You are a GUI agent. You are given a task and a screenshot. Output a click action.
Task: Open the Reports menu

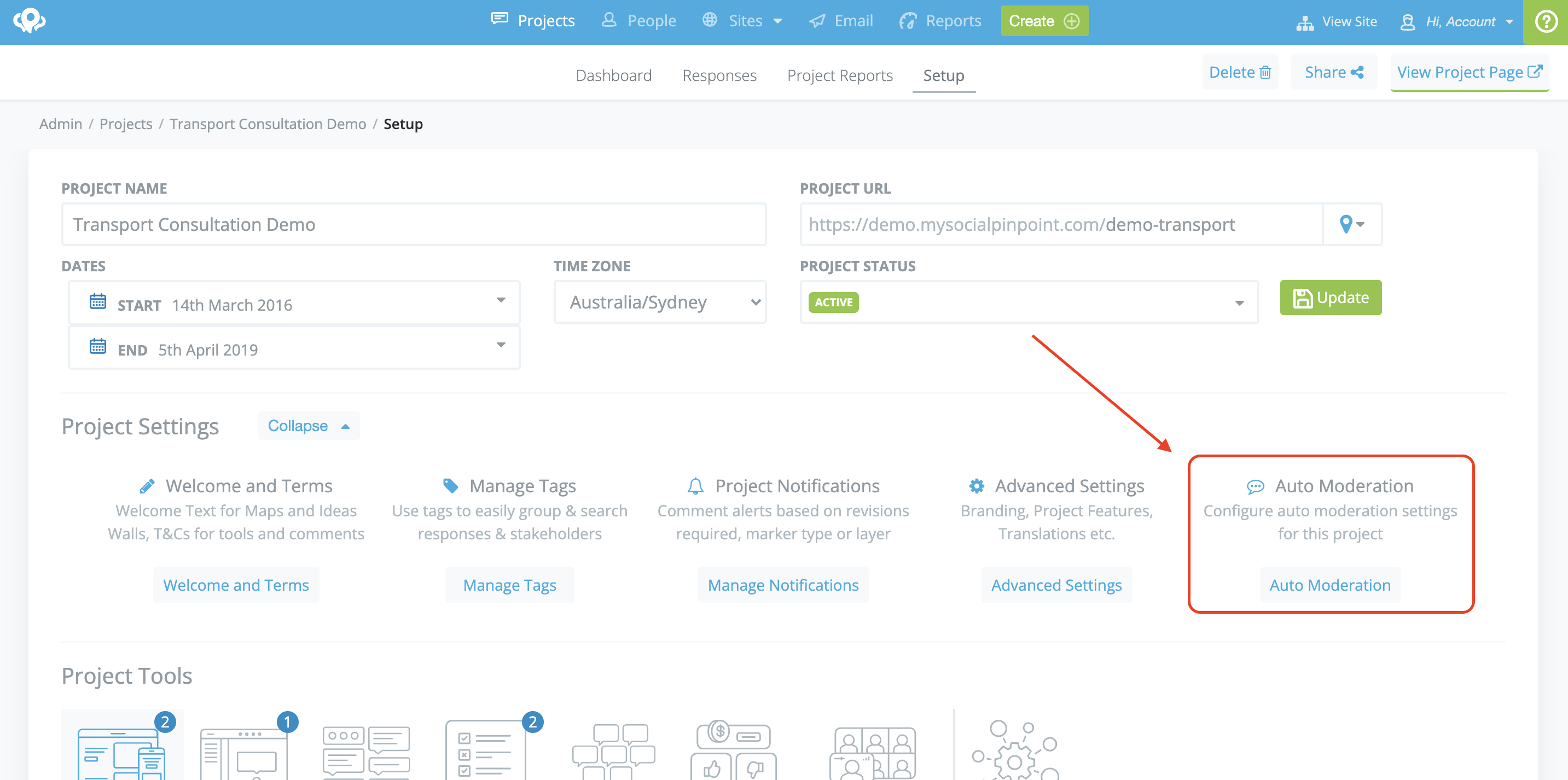[940, 21]
